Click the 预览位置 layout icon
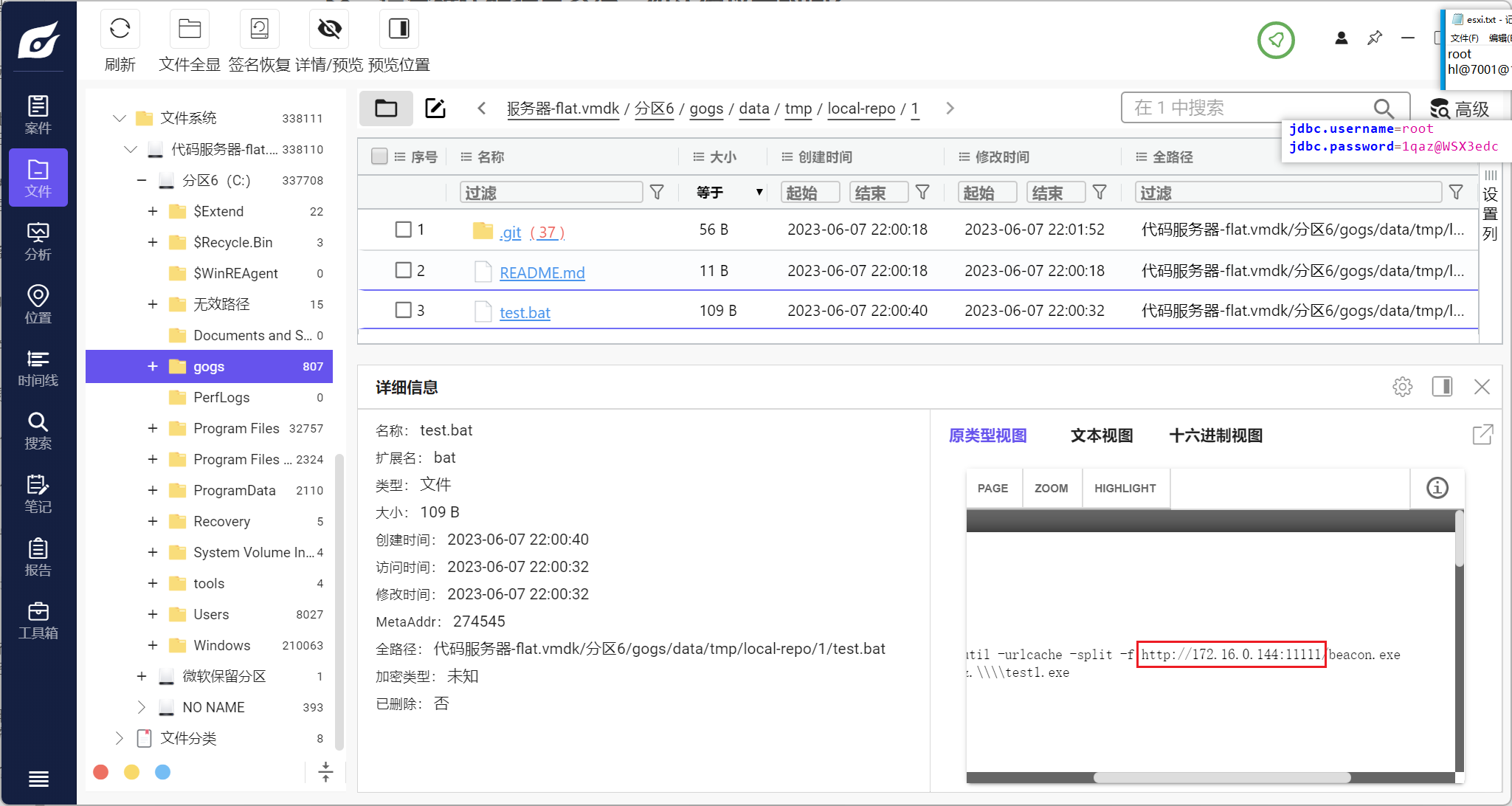Screen dimensions: 1512x806 [399, 29]
